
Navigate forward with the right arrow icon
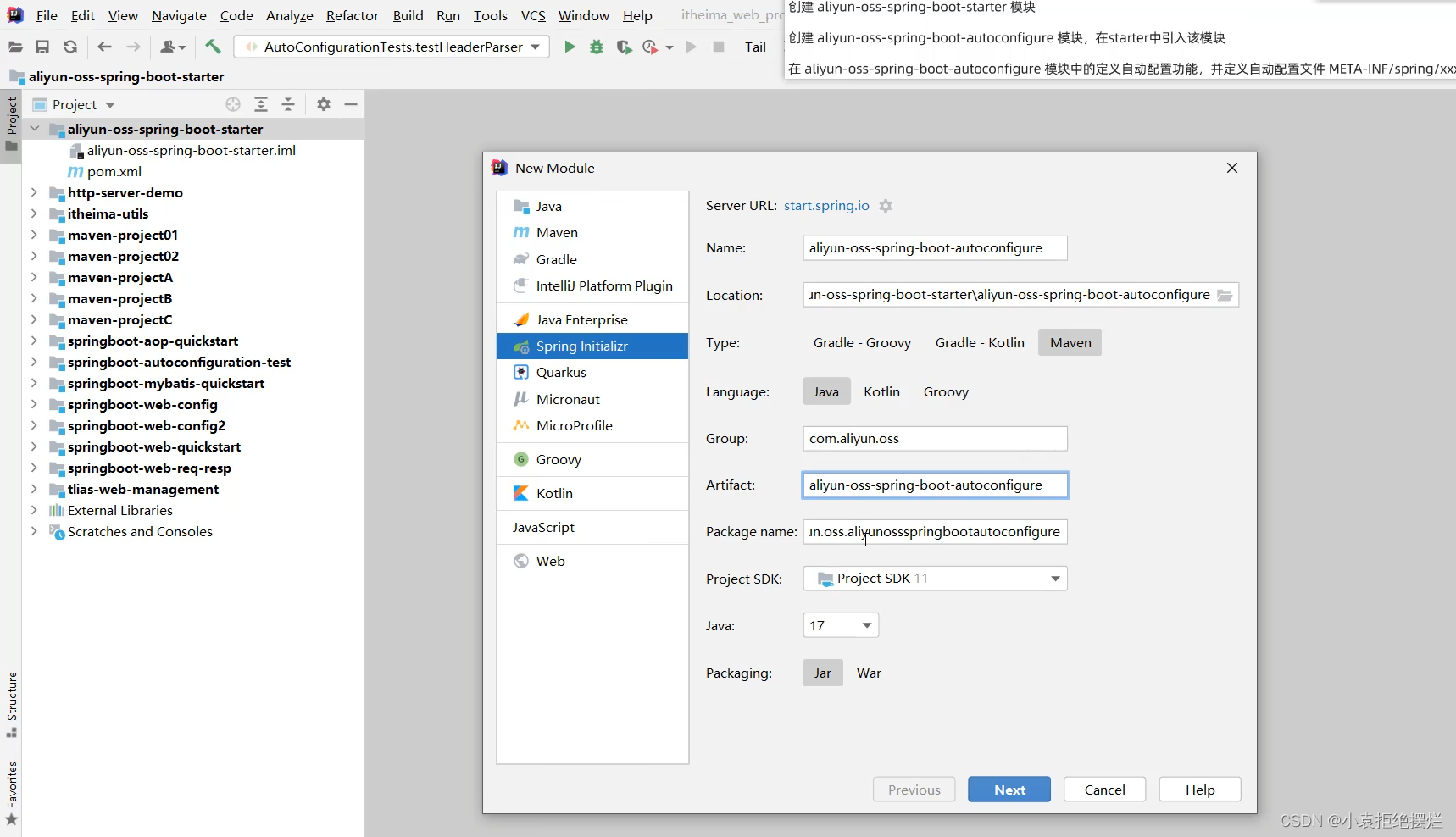[x=133, y=47]
